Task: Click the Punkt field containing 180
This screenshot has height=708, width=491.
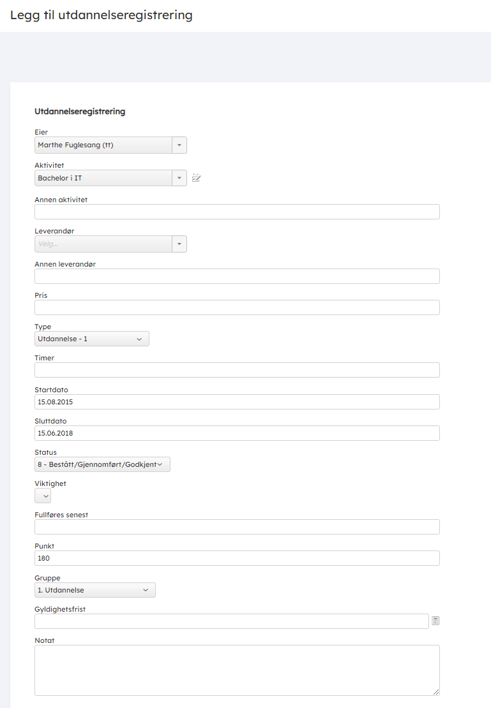Action: click(x=237, y=558)
